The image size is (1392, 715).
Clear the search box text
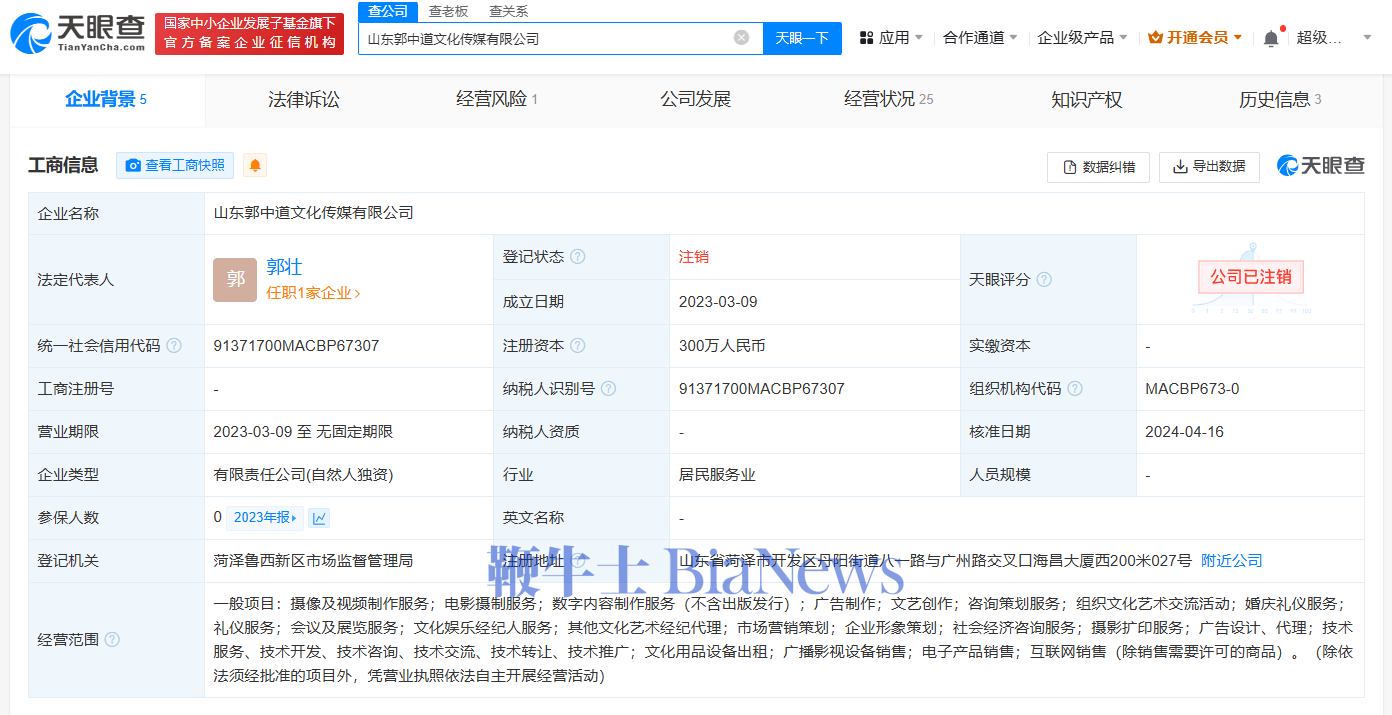(741, 38)
